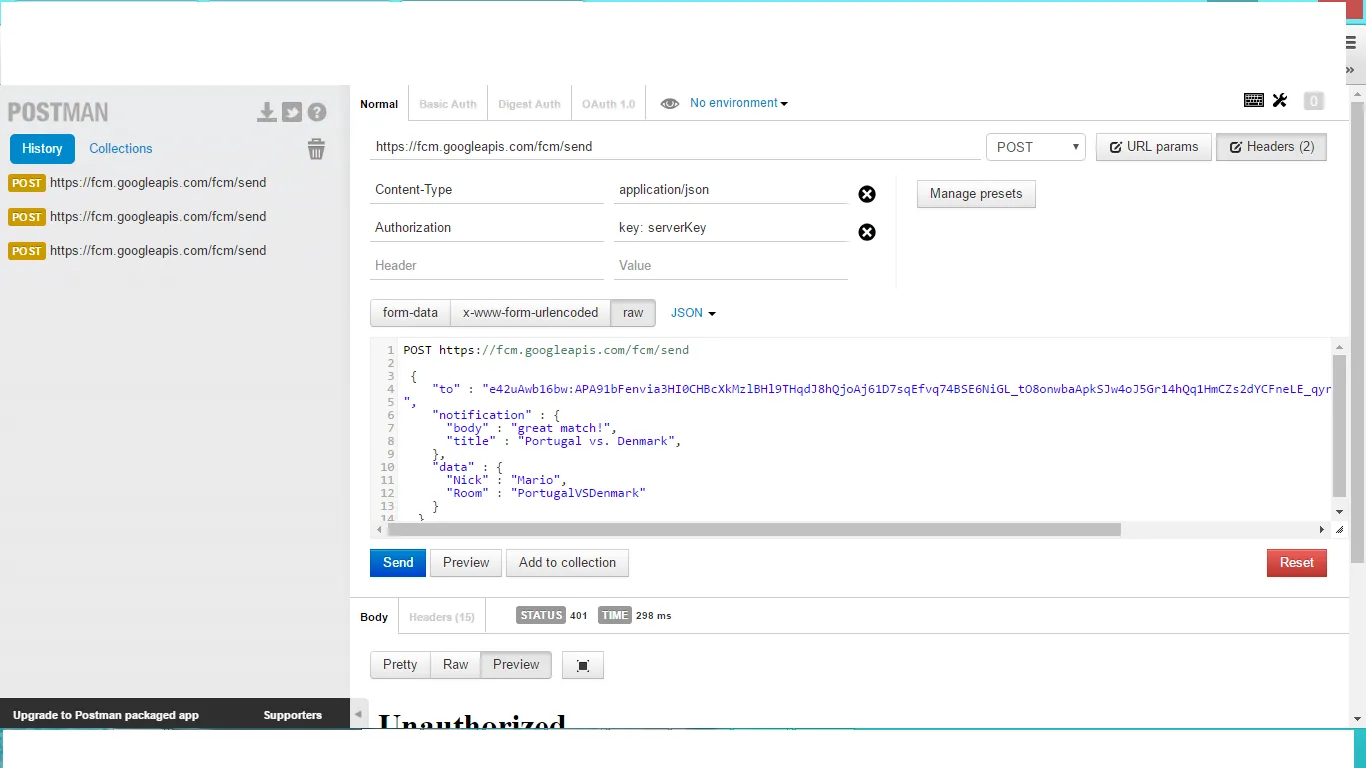Screen dimensions: 1366x768
Task: Click the application/json header value field
Action: 731,190
